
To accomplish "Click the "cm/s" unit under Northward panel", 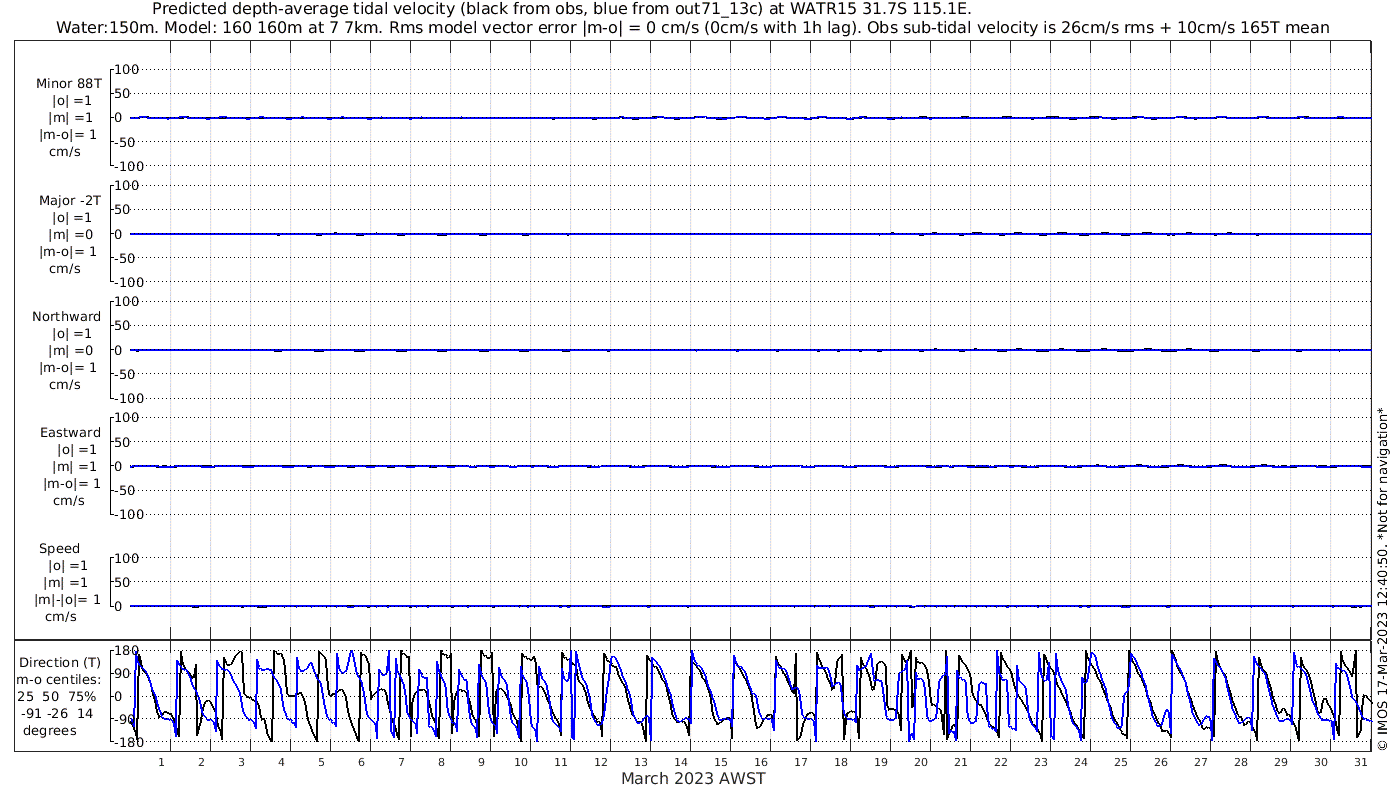I will click(x=65, y=384).
